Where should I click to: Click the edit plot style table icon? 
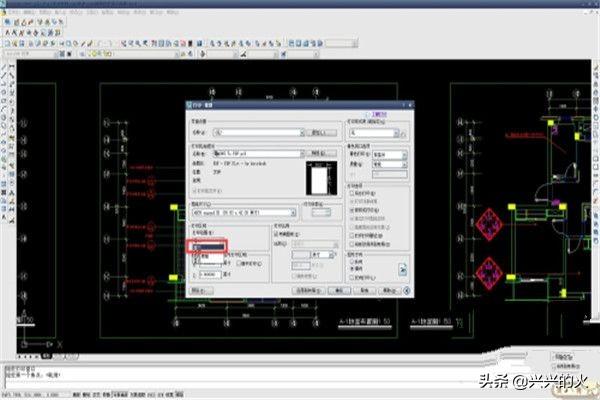pyautogui.click(x=403, y=134)
